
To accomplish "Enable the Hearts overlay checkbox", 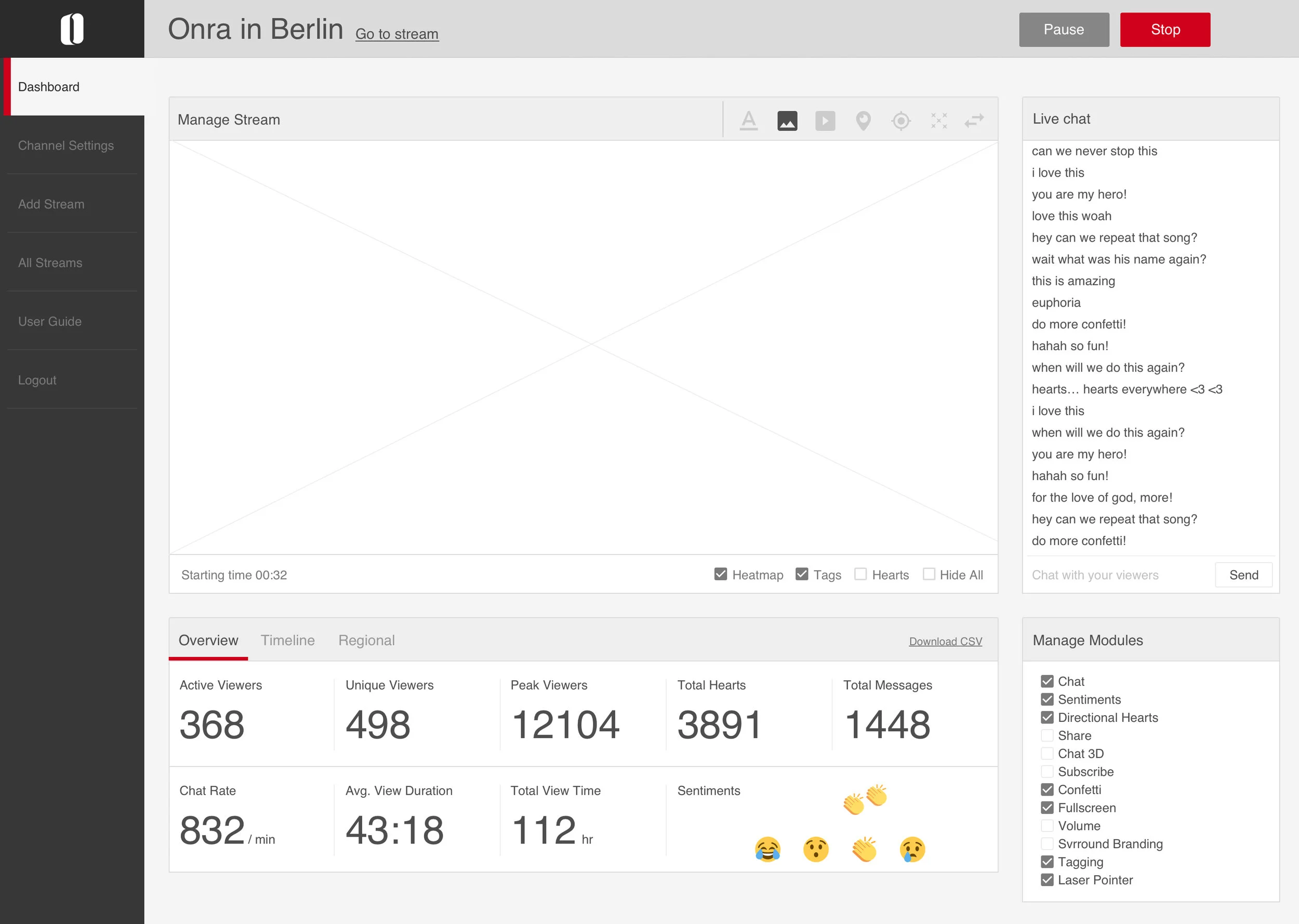I will pos(860,574).
